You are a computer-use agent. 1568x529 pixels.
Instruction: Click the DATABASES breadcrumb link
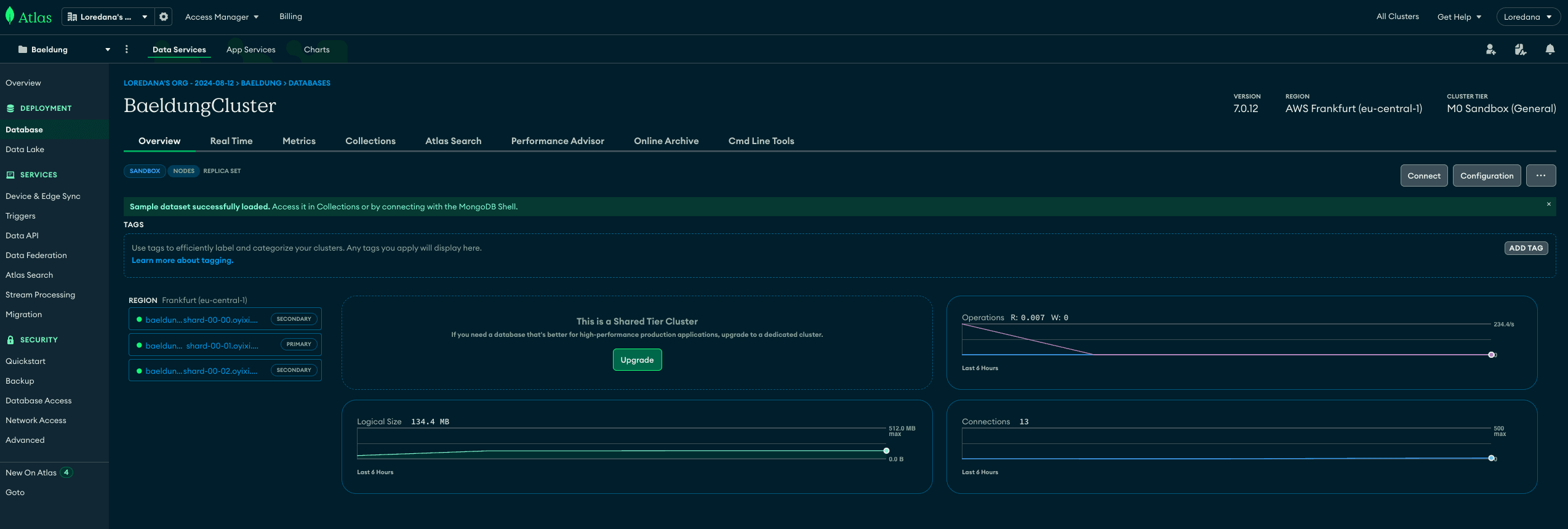coord(310,83)
